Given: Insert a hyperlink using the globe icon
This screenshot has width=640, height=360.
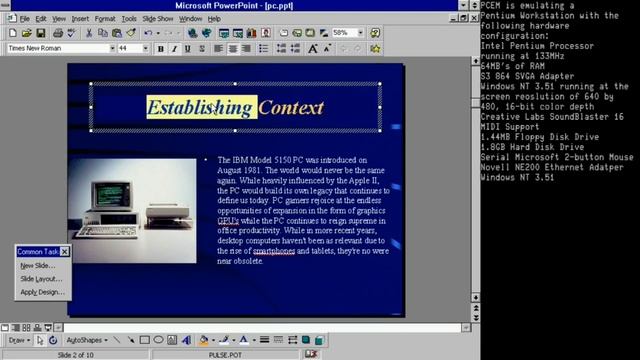Looking at the screenshot, I should point(192,33).
